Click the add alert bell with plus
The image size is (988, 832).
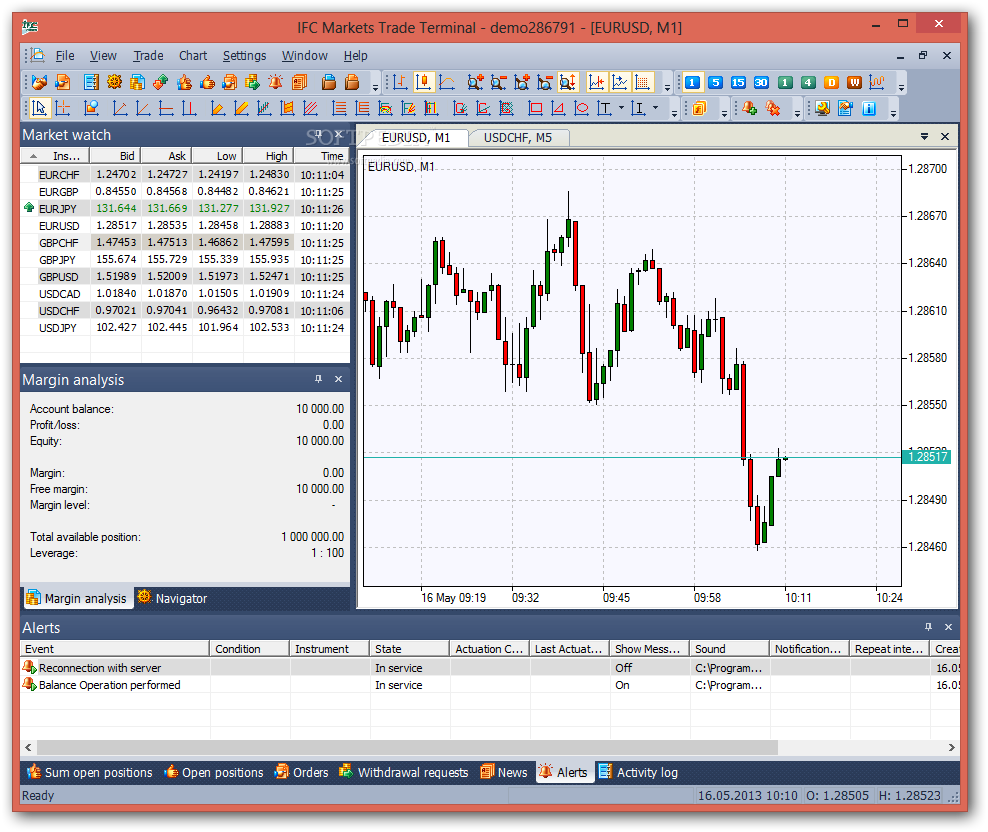[x=749, y=109]
